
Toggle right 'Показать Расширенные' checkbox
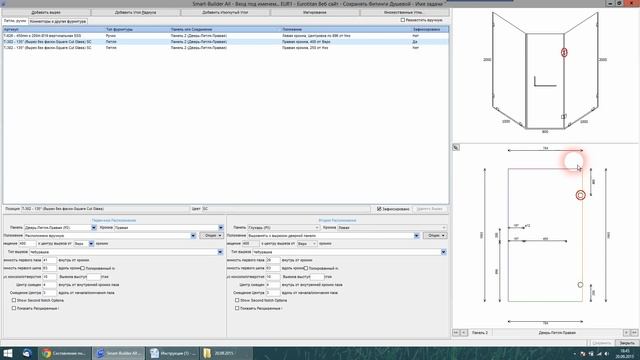[x=237, y=308]
